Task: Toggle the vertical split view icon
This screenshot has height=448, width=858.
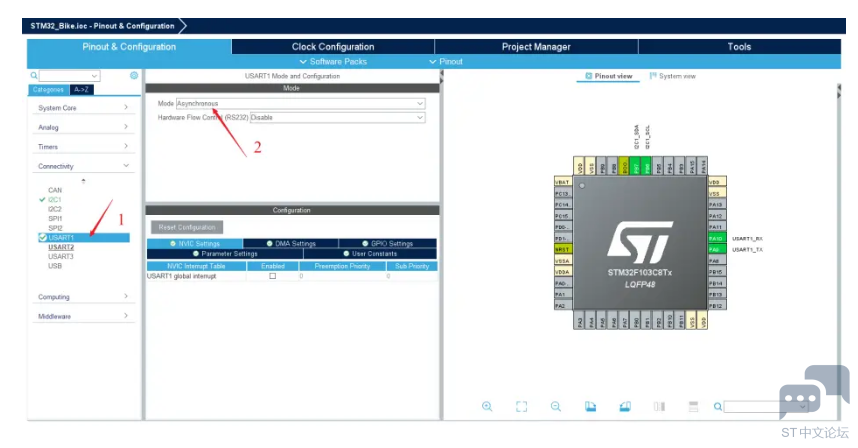Action: tap(659, 406)
